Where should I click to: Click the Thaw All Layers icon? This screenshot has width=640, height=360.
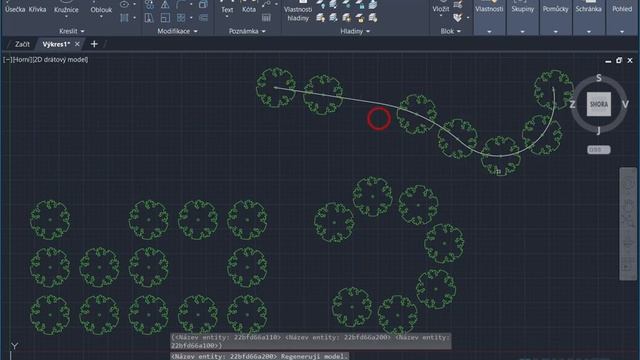(347, 18)
